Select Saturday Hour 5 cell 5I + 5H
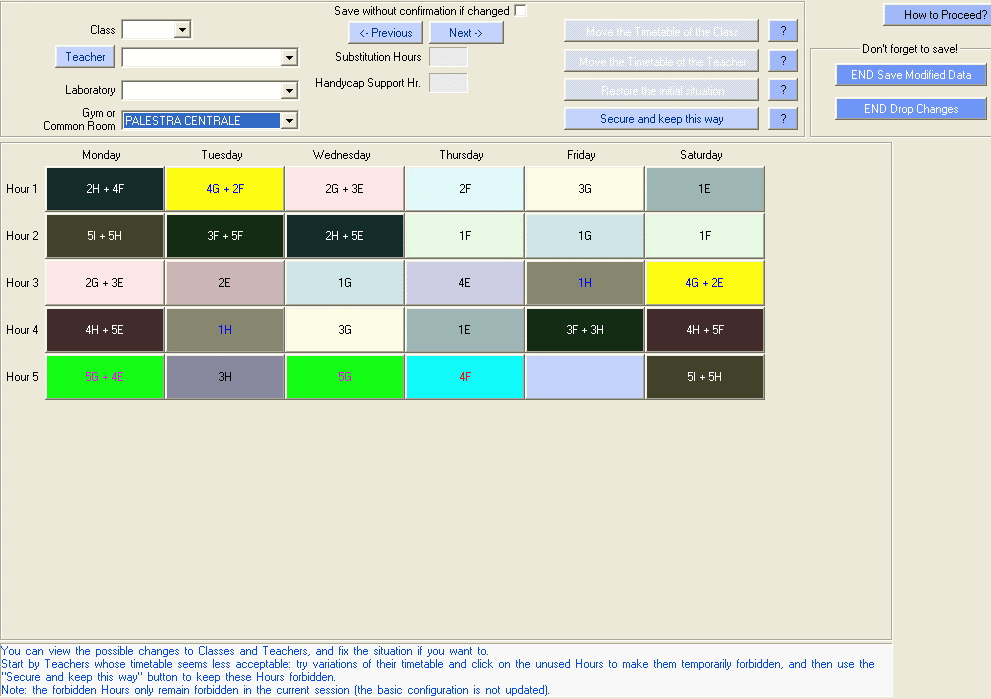Viewport: 991px width, 699px height. [x=705, y=377]
